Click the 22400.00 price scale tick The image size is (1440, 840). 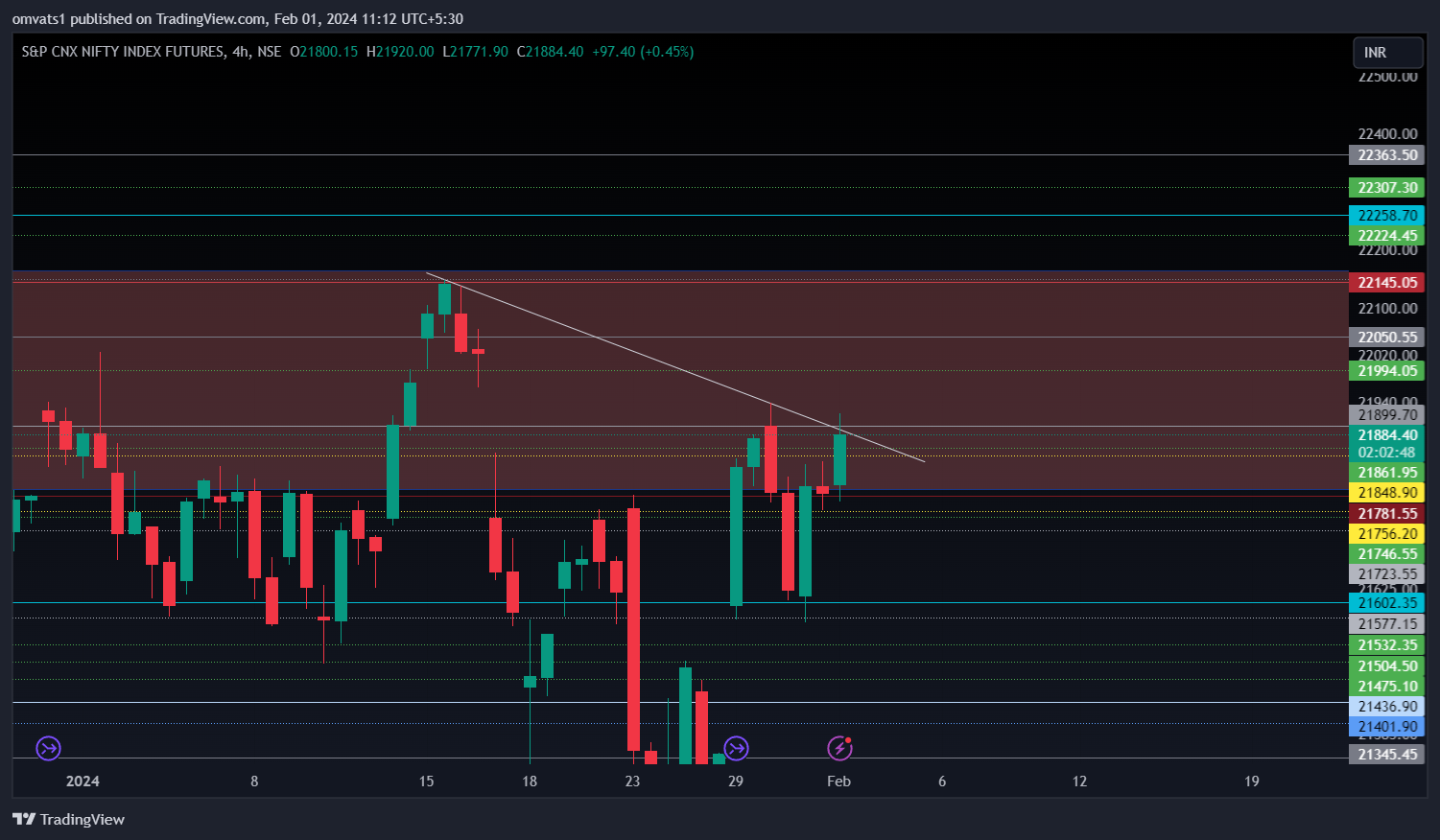click(x=1387, y=134)
